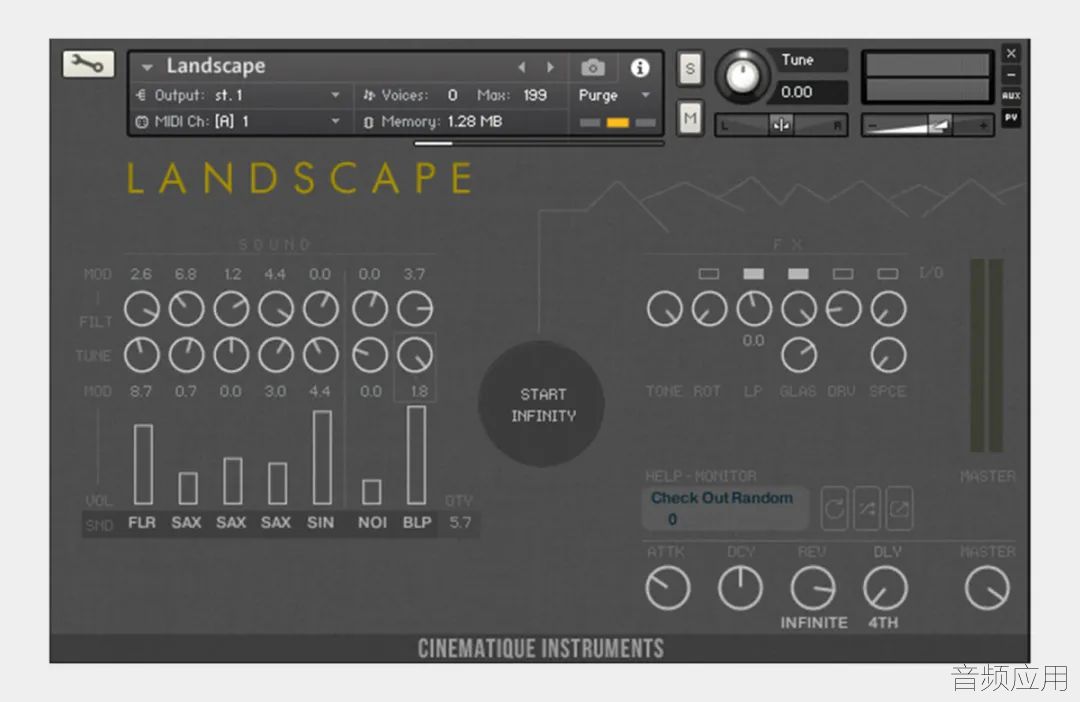1080x702 pixels.
Task: Click the FLR filter knob
Action: pos(142,309)
